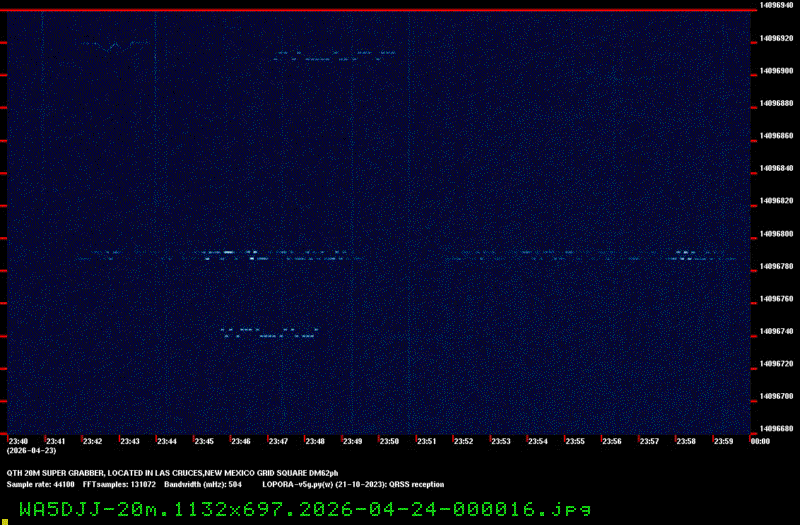Viewport: 800px width, 525px height.
Task: Click the 00:00 end time label
Action: tap(759, 441)
